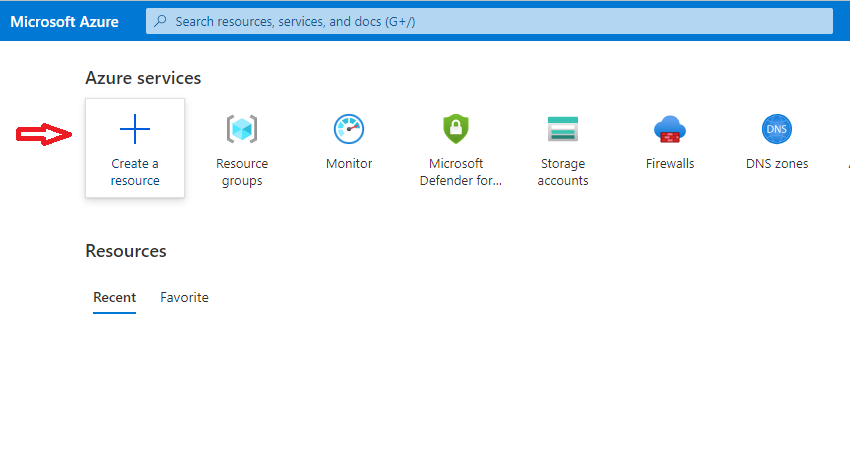Select the Firewalls text label

[x=670, y=164]
